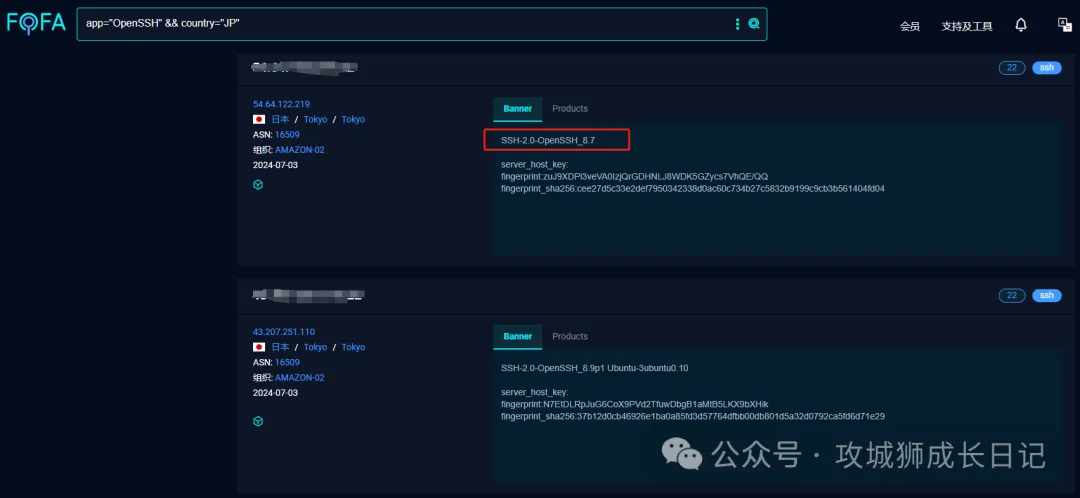The height and width of the screenshot is (498, 1080).
Task: Click the fingerprint zuJ9XDPl3 line
Action: coord(634,176)
